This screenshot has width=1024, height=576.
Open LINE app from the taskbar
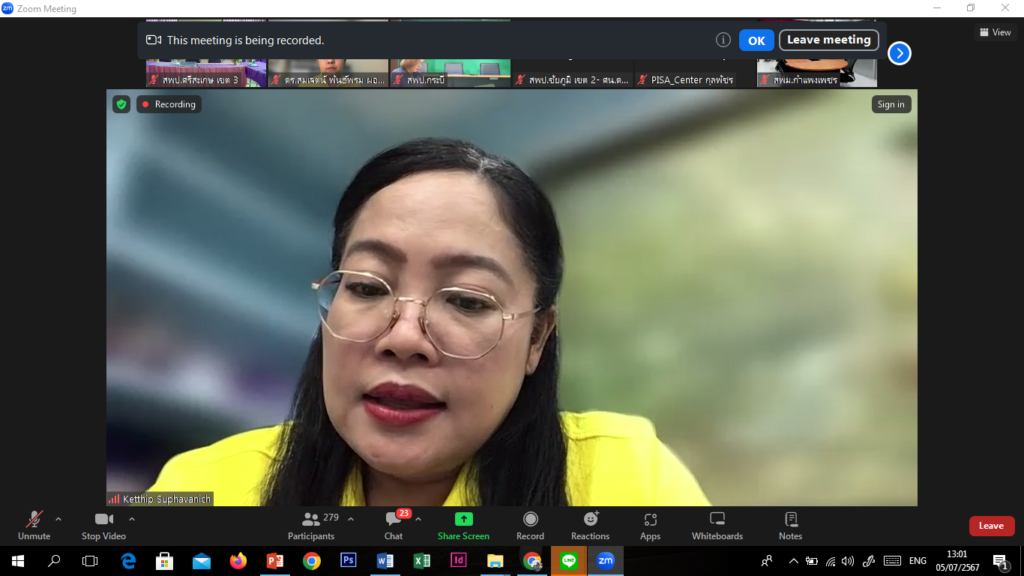click(569, 561)
